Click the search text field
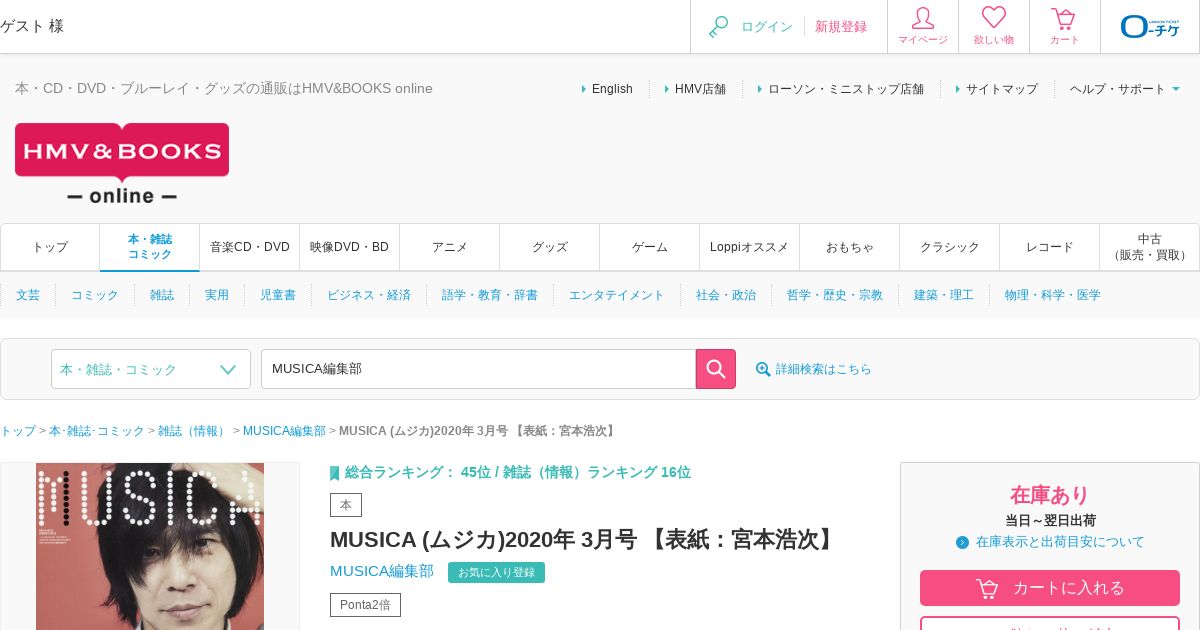Image resolution: width=1200 pixels, height=630 pixels. (x=478, y=369)
